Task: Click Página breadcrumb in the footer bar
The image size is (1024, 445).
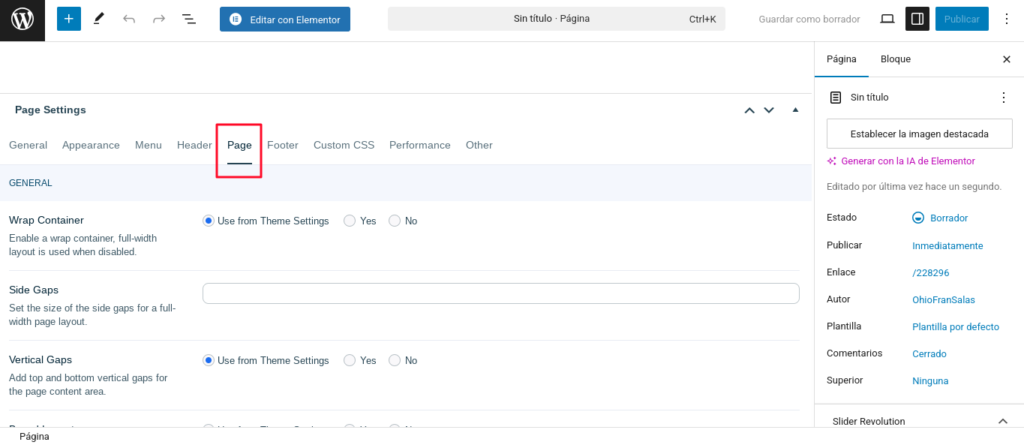Action: pyautogui.click(x=34, y=437)
